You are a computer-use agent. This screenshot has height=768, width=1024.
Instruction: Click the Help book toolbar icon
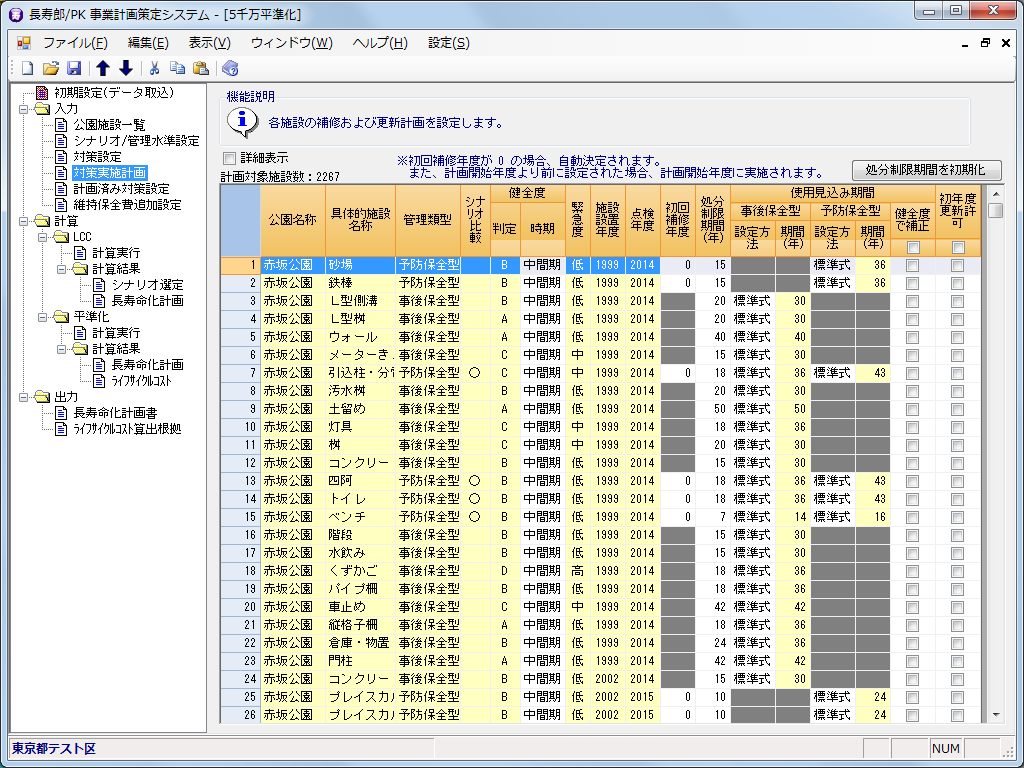230,68
